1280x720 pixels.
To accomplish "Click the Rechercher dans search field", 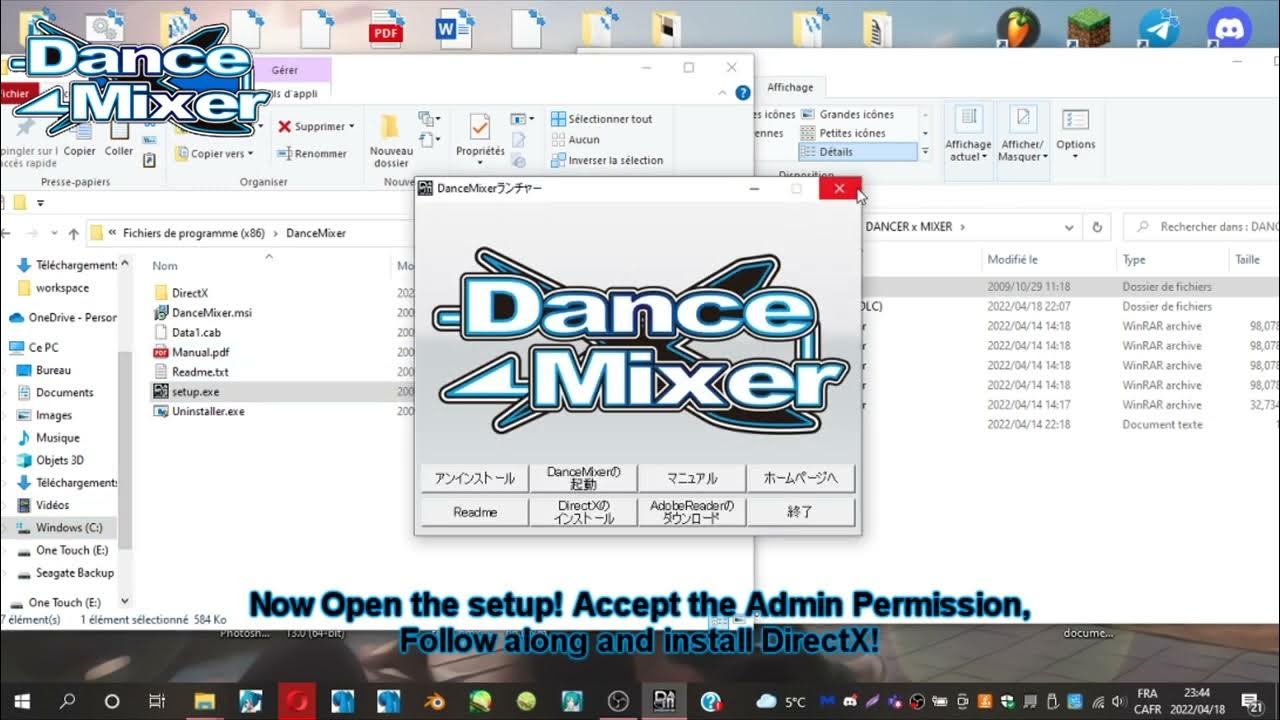I will pos(1201,227).
